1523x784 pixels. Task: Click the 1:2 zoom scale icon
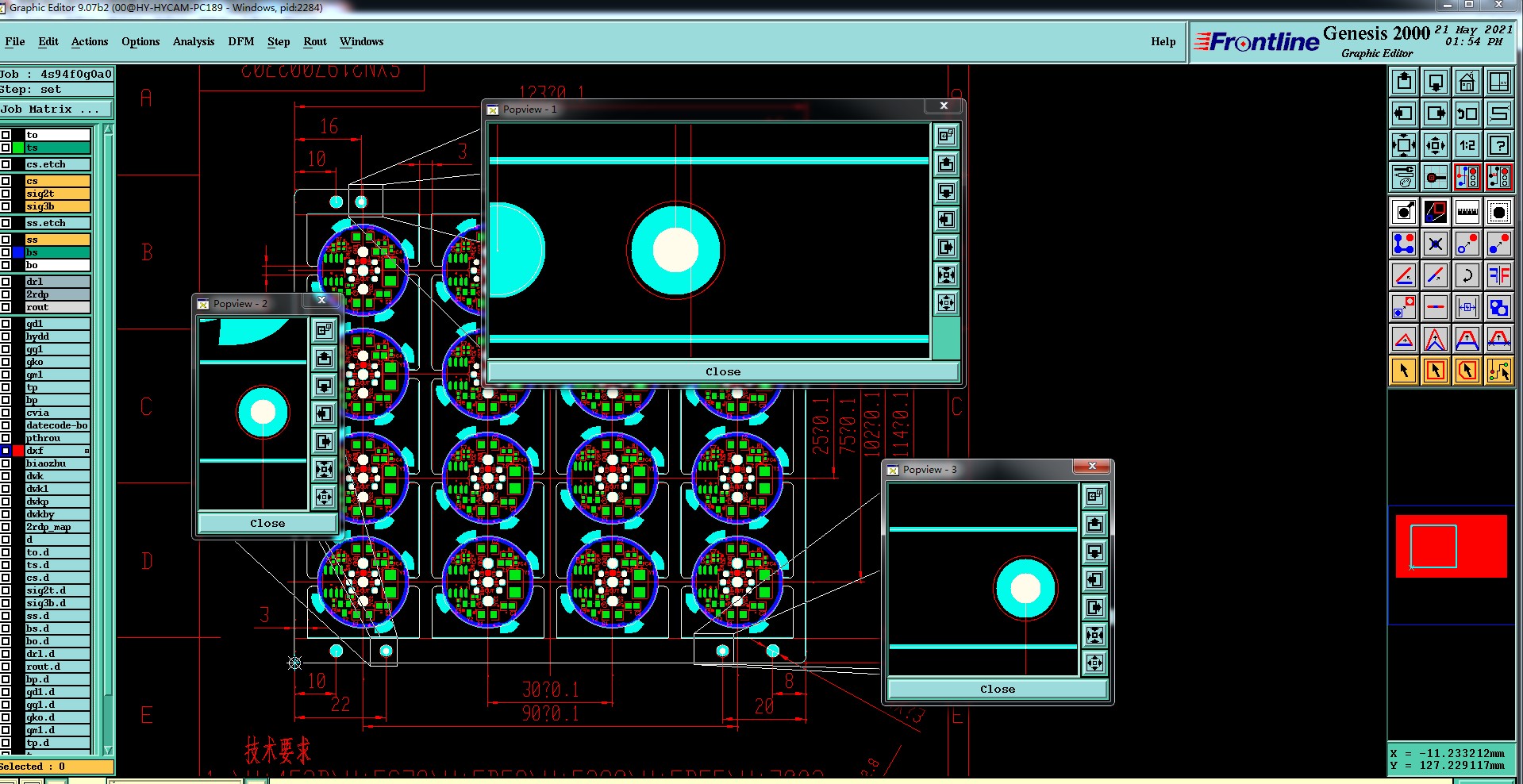(1467, 145)
